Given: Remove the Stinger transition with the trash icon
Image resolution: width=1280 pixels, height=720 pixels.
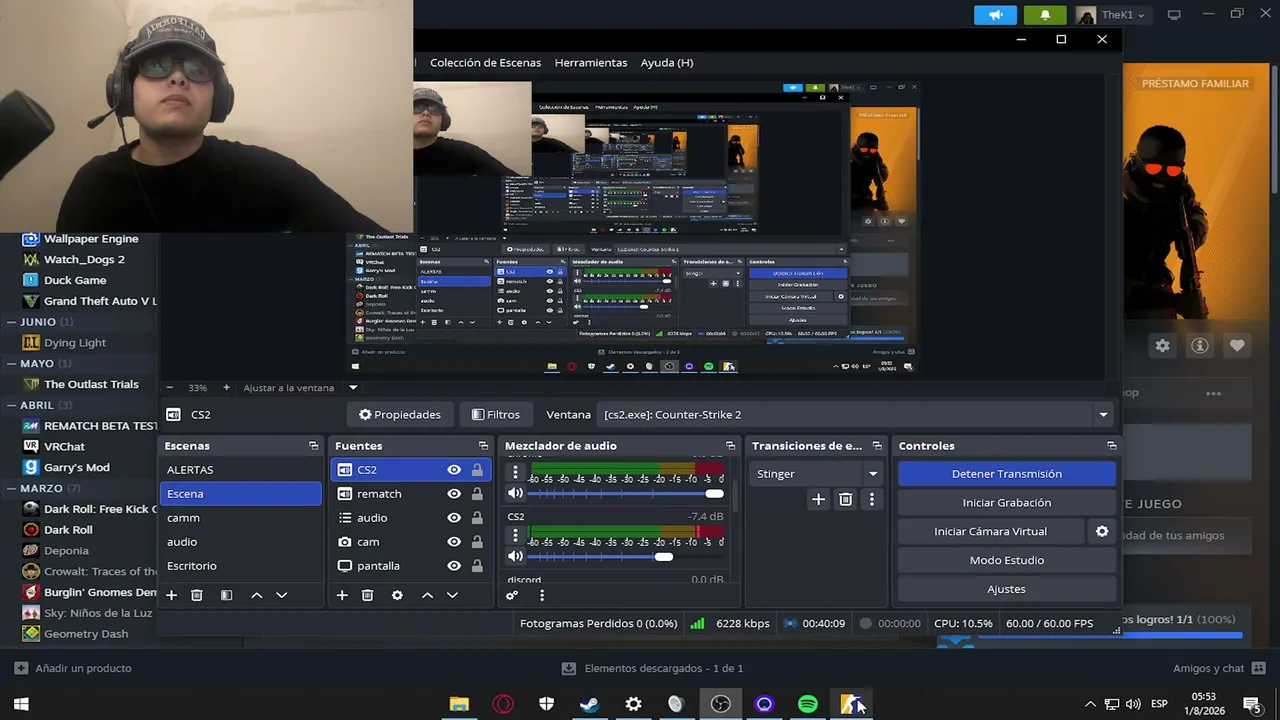Looking at the screenshot, I should pyautogui.click(x=846, y=499).
